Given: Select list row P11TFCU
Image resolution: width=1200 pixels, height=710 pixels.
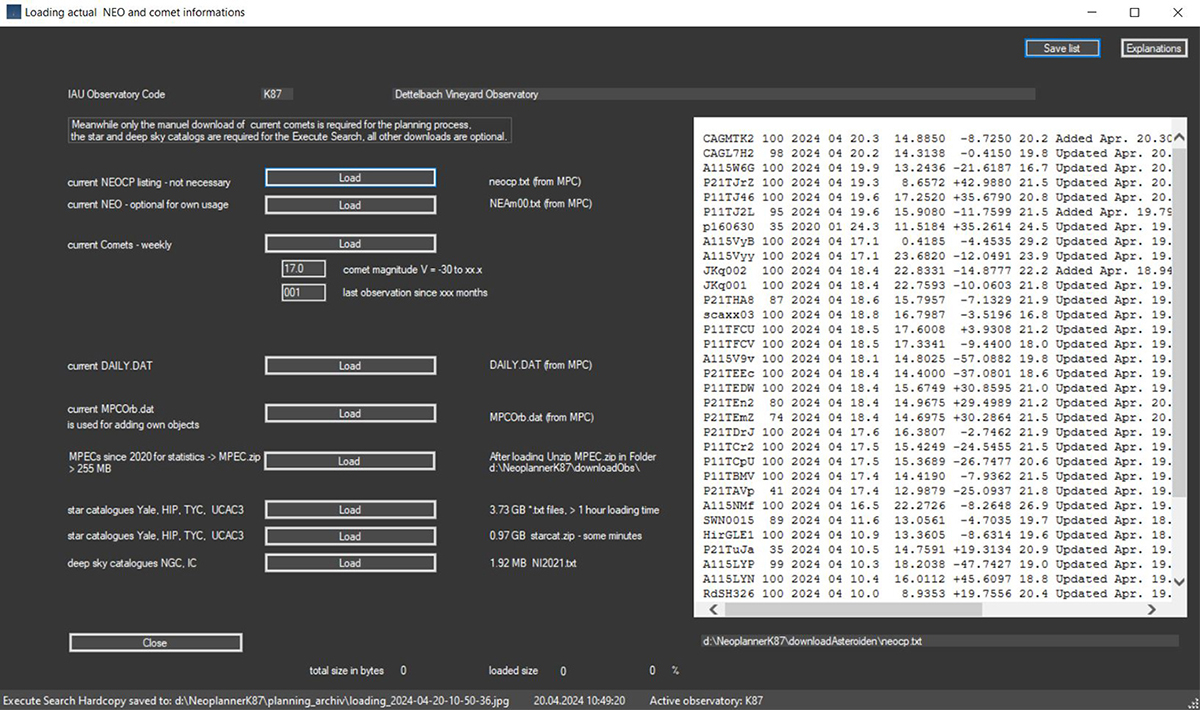Looking at the screenshot, I should (x=938, y=329).
